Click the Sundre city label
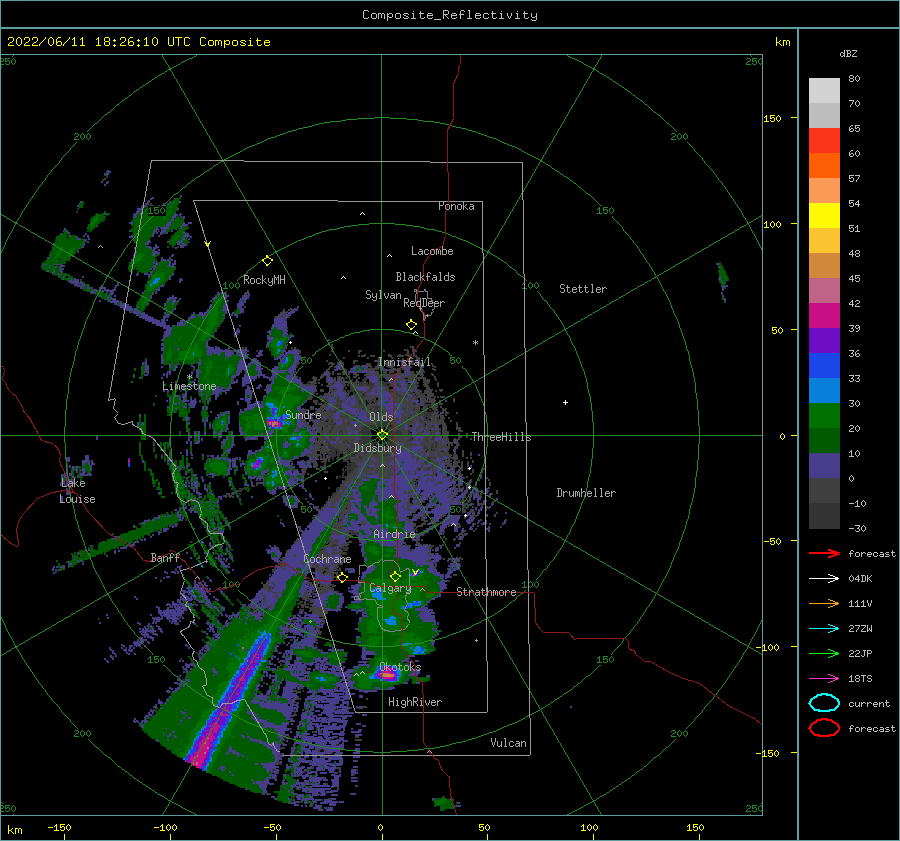The image size is (900, 841). pyautogui.click(x=303, y=415)
